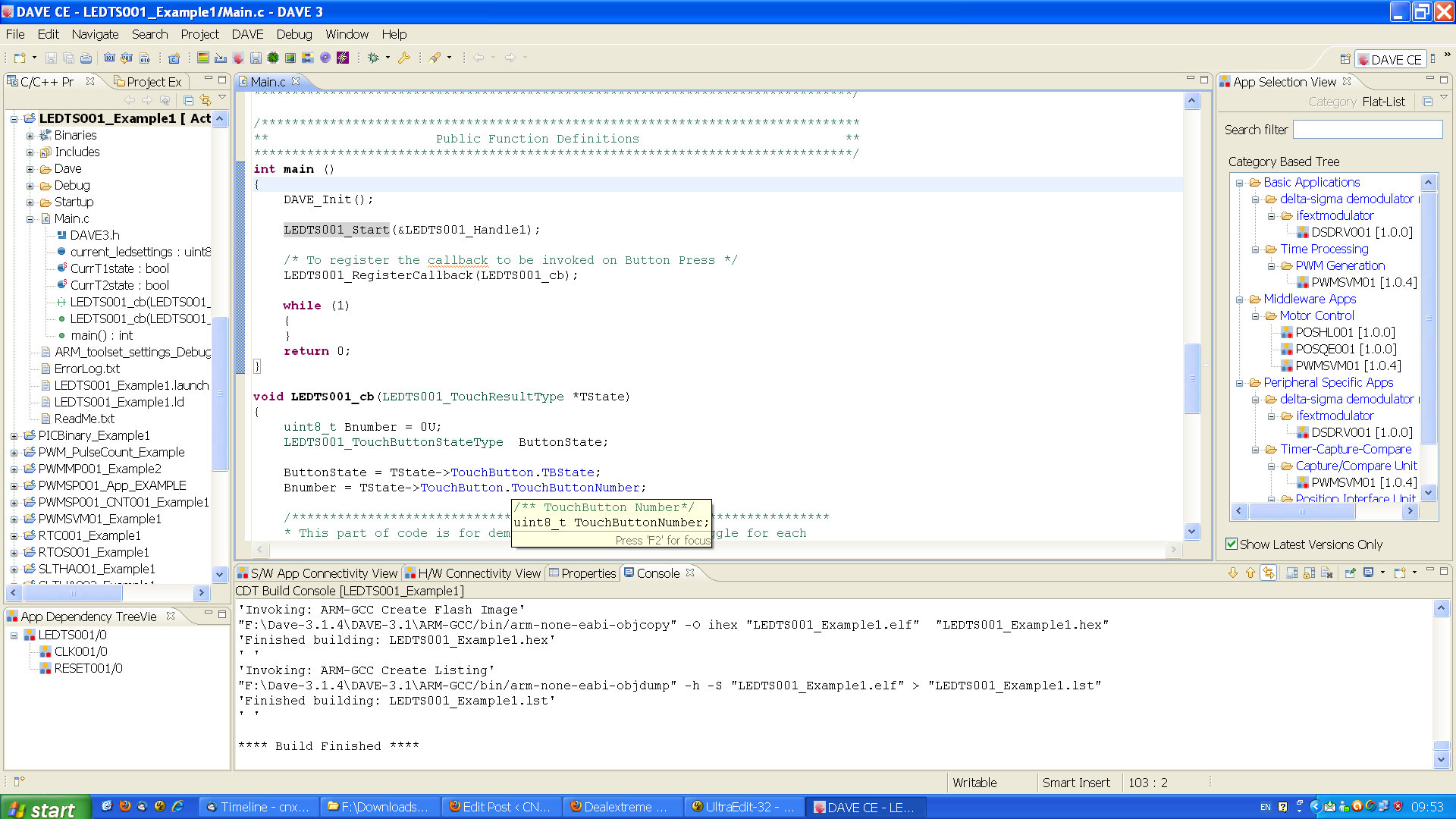
Task: Go to next error in Console
Action: pyautogui.click(x=1233, y=573)
